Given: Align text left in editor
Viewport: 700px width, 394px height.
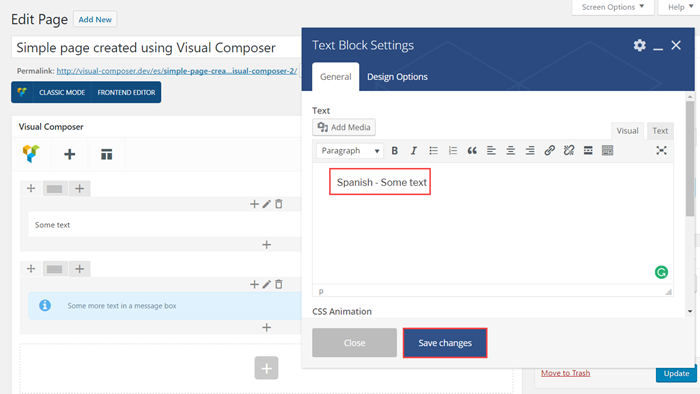Looking at the screenshot, I should tap(491, 151).
